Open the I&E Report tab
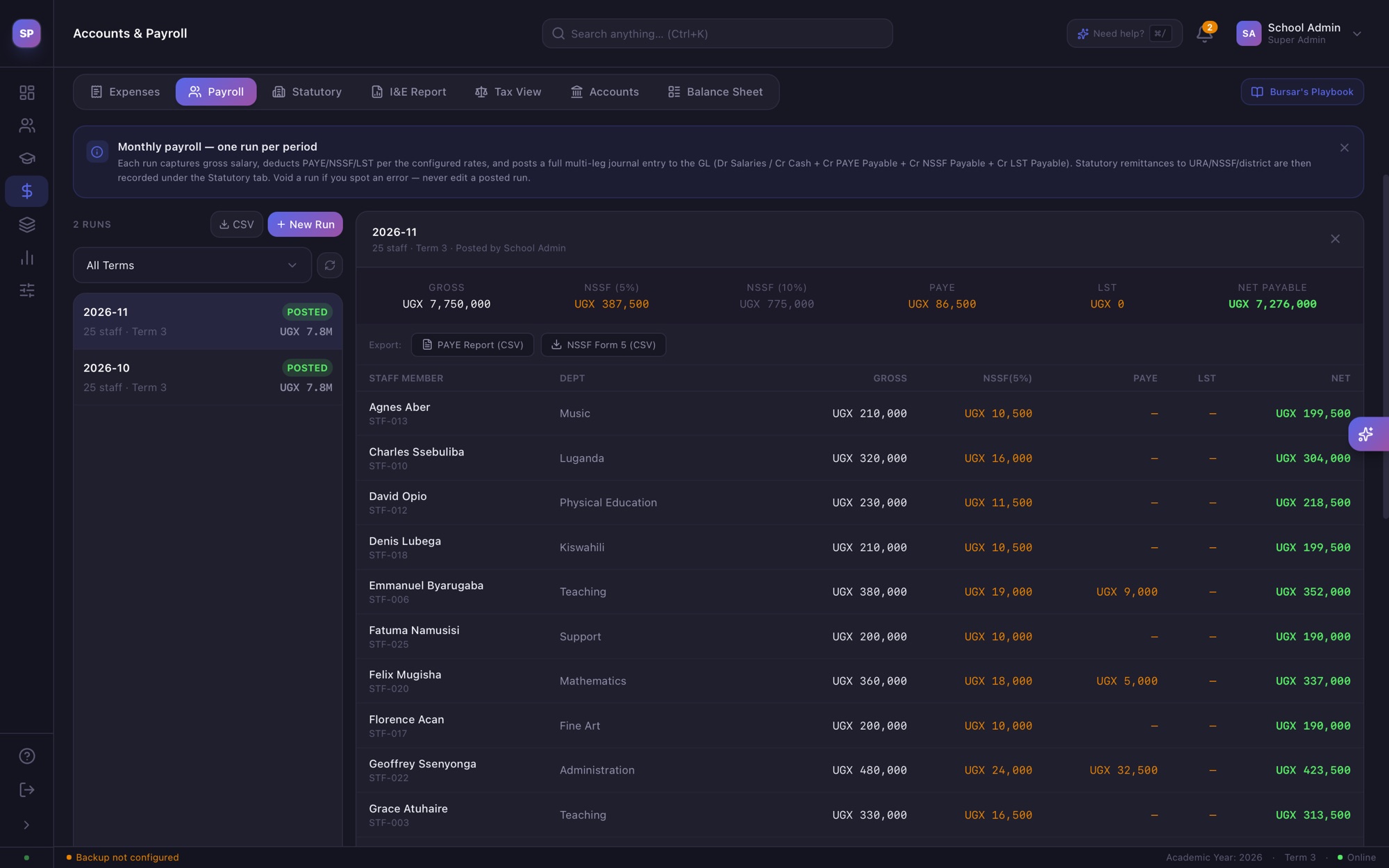Viewport: 1389px width, 868px height. (x=409, y=92)
